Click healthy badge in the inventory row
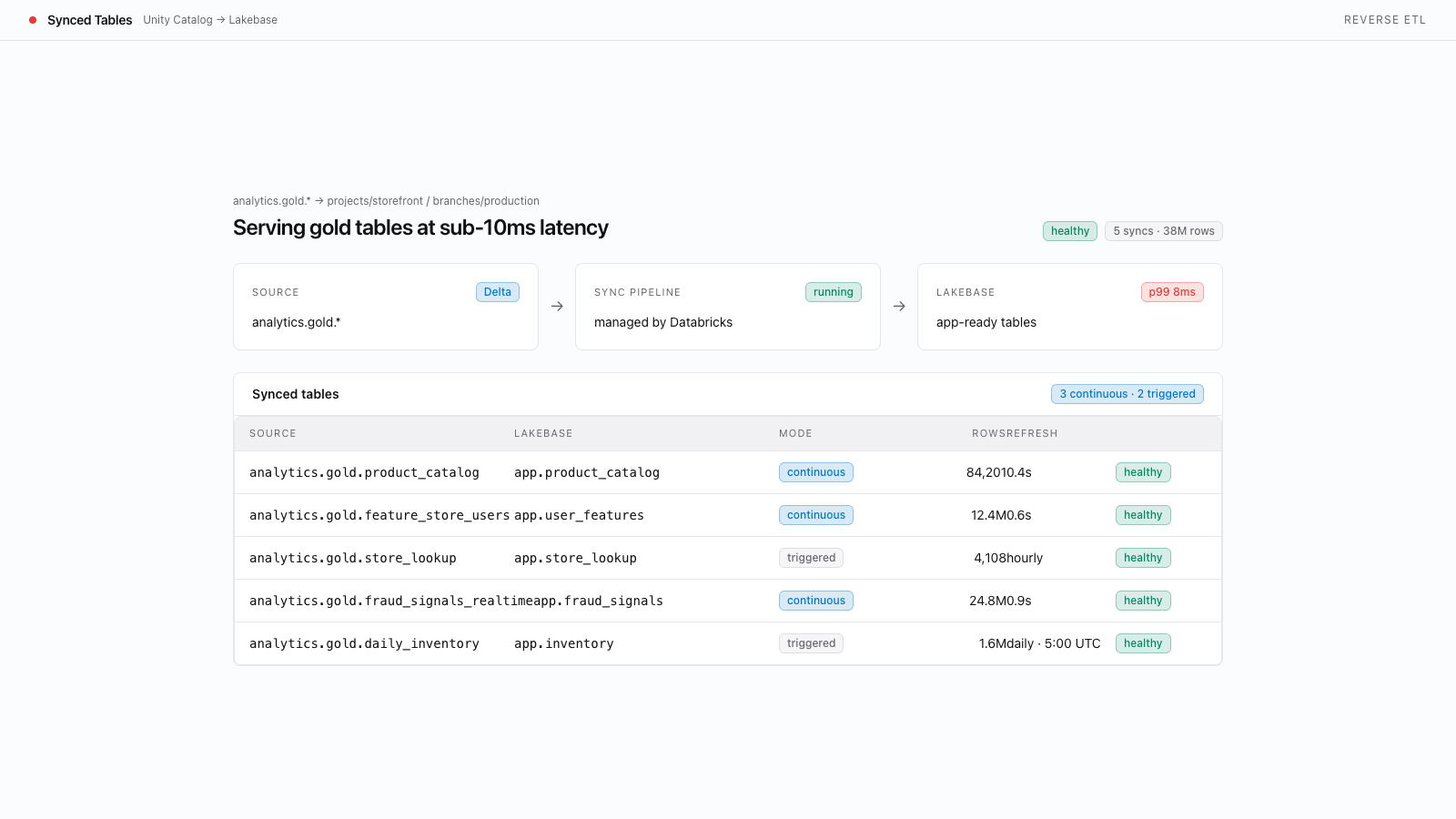Viewport: 1456px width, 819px height. coord(1143,643)
